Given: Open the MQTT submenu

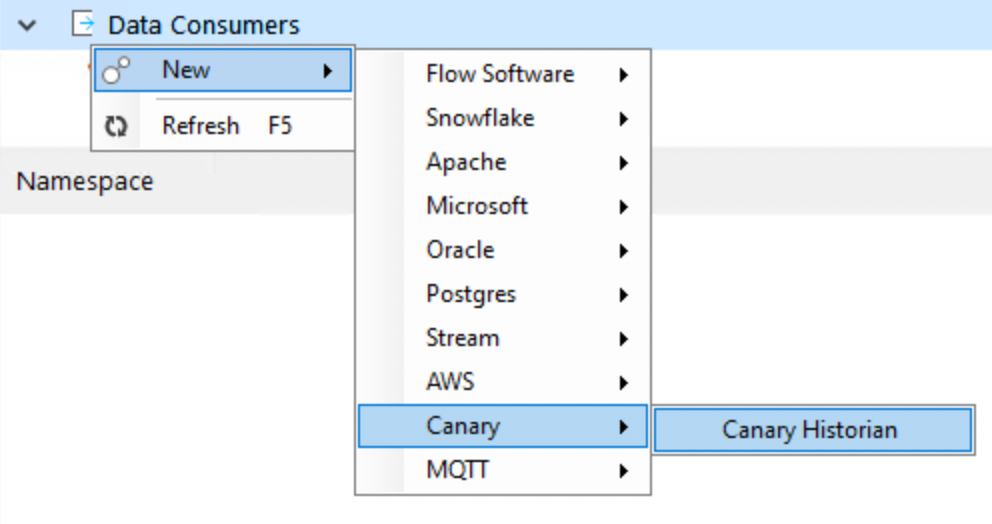Looking at the screenshot, I should point(503,470).
